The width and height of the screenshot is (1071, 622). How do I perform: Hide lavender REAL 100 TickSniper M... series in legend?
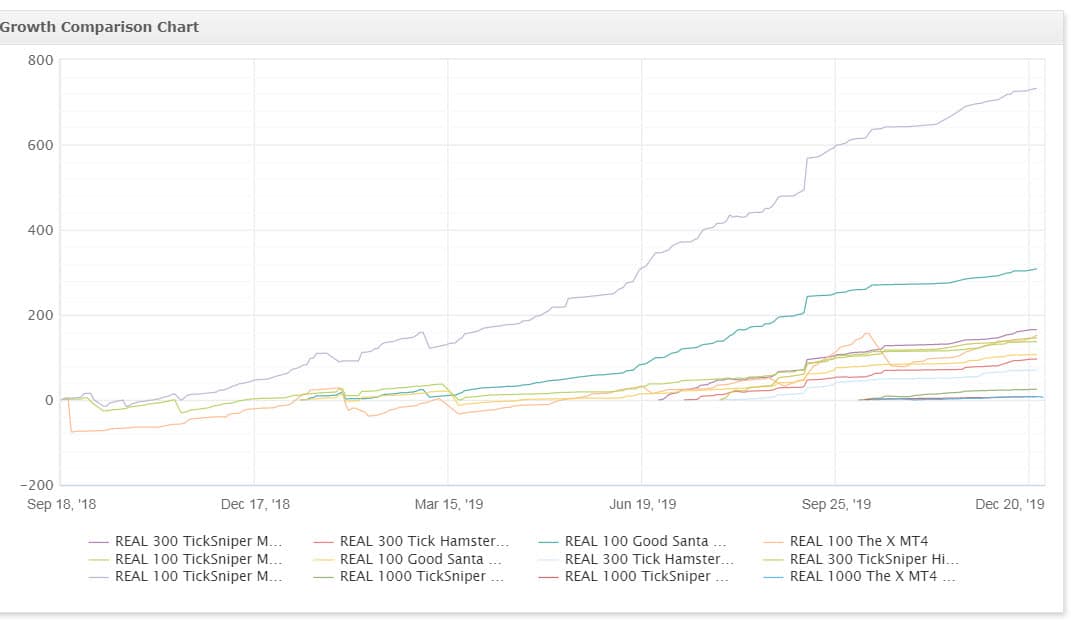point(198,576)
